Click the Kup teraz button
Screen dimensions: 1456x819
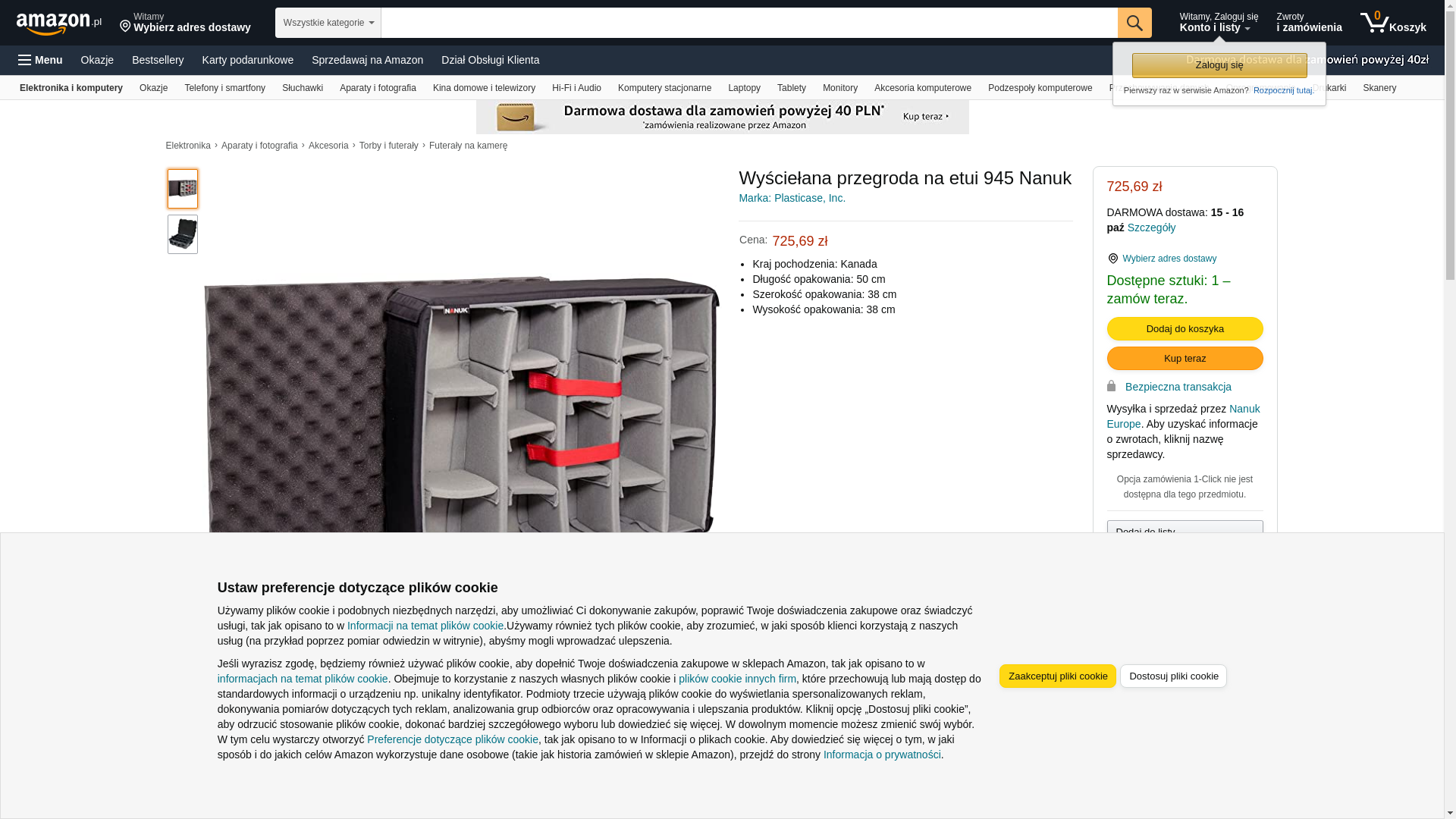click(1185, 358)
